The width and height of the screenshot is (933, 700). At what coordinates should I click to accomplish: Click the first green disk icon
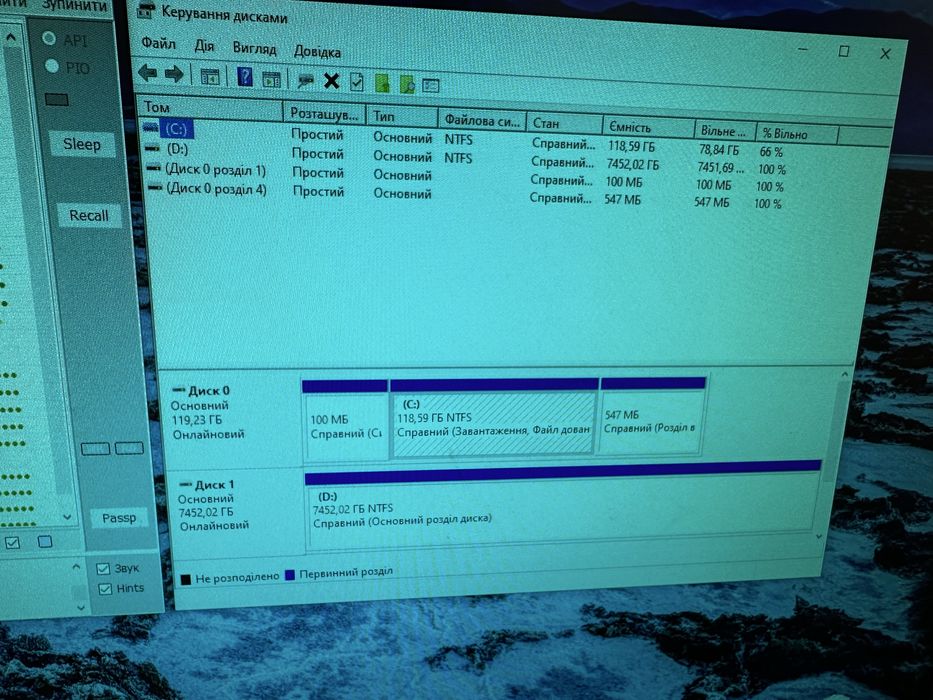[382, 83]
